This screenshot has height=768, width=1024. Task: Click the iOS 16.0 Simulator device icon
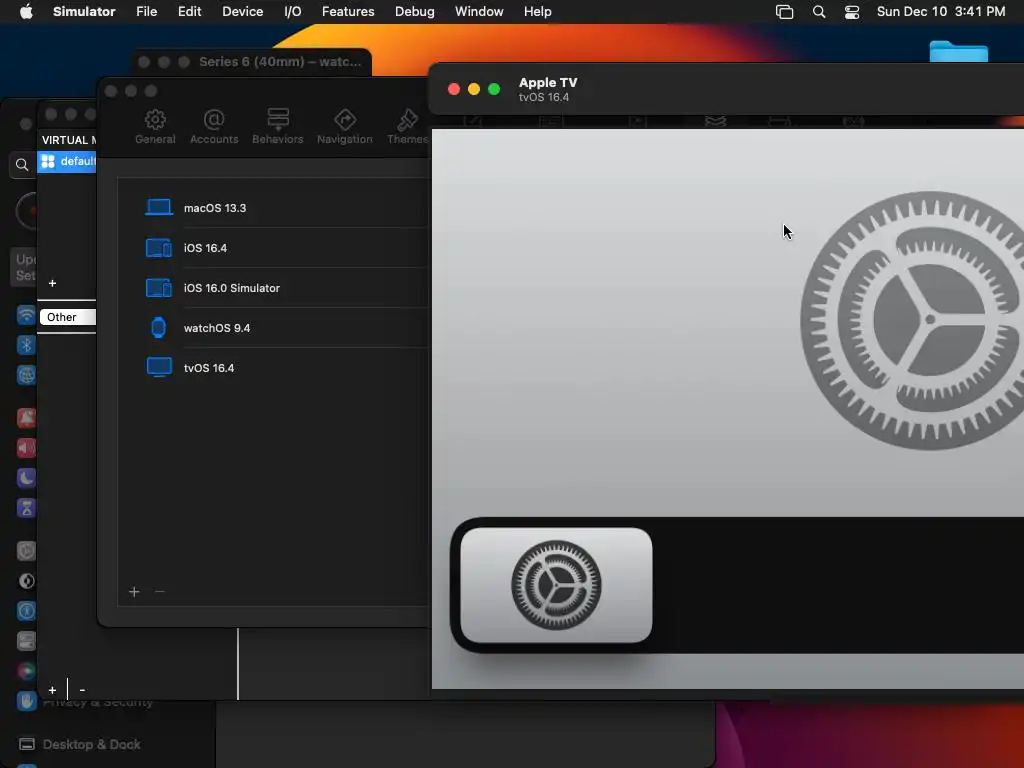tap(159, 287)
